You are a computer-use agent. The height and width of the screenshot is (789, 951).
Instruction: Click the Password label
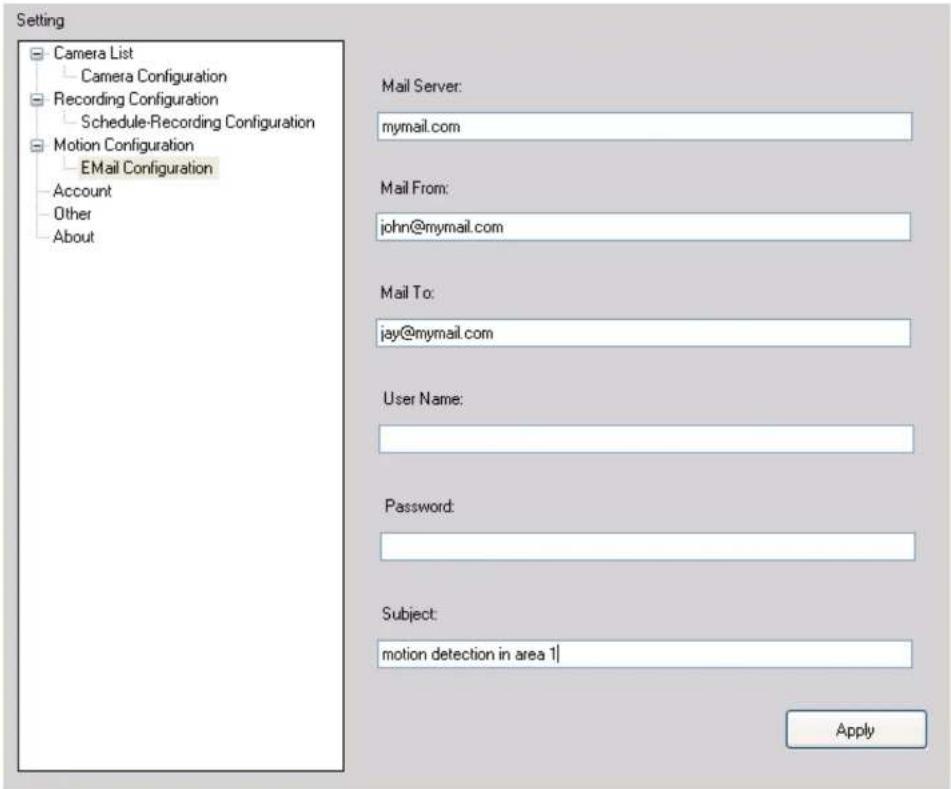pos(419,506)
